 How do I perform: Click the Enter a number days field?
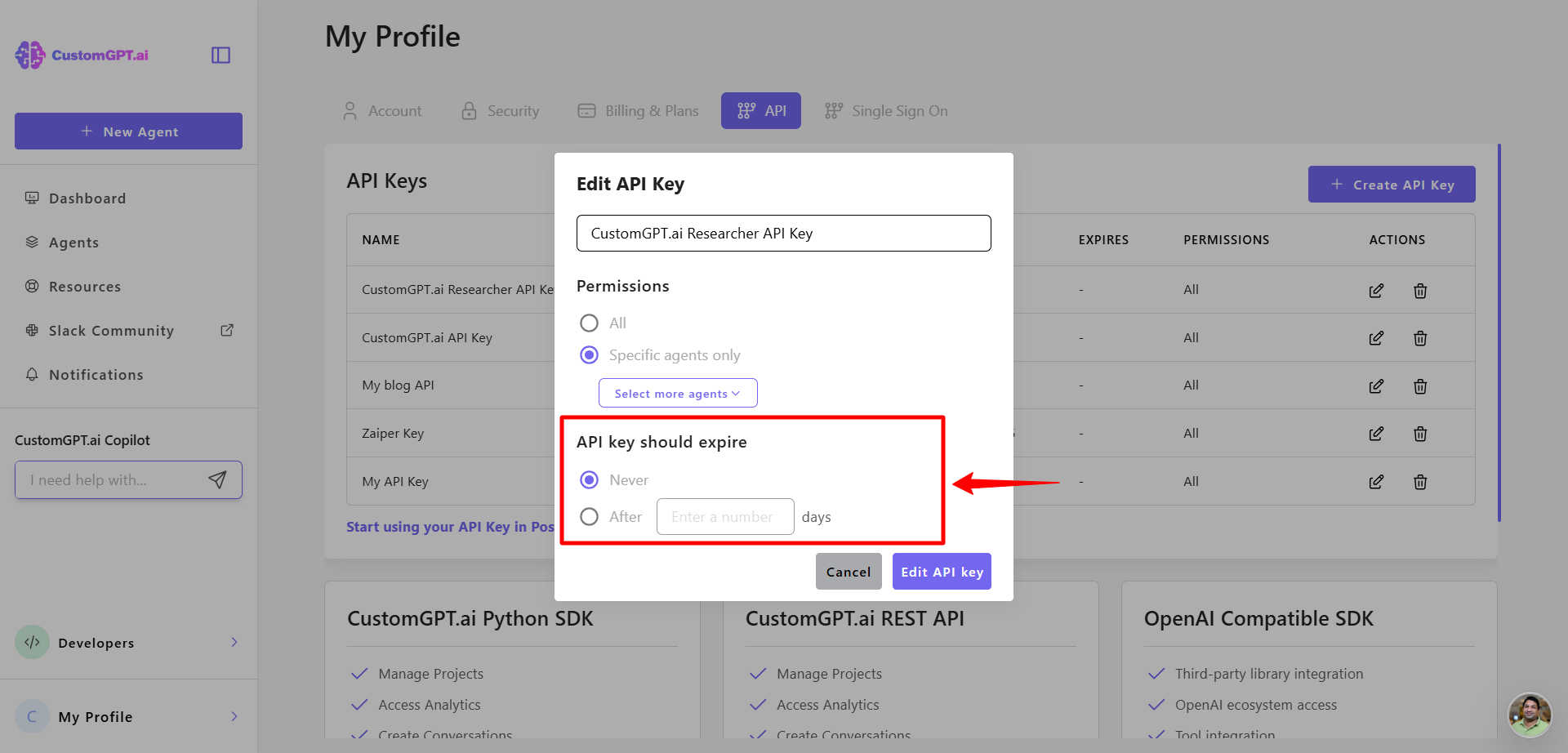tap(725, 517)
